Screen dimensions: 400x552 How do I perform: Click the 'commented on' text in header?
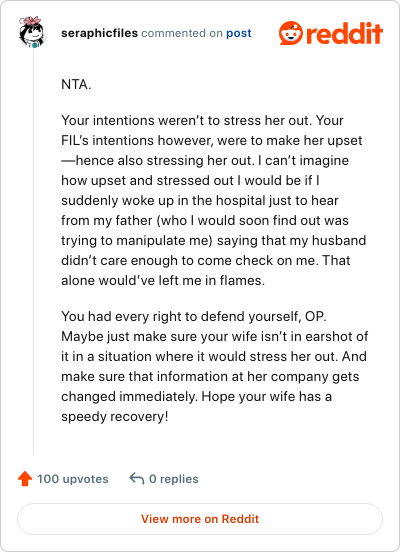pyautogui.click(x=182, y=33)
